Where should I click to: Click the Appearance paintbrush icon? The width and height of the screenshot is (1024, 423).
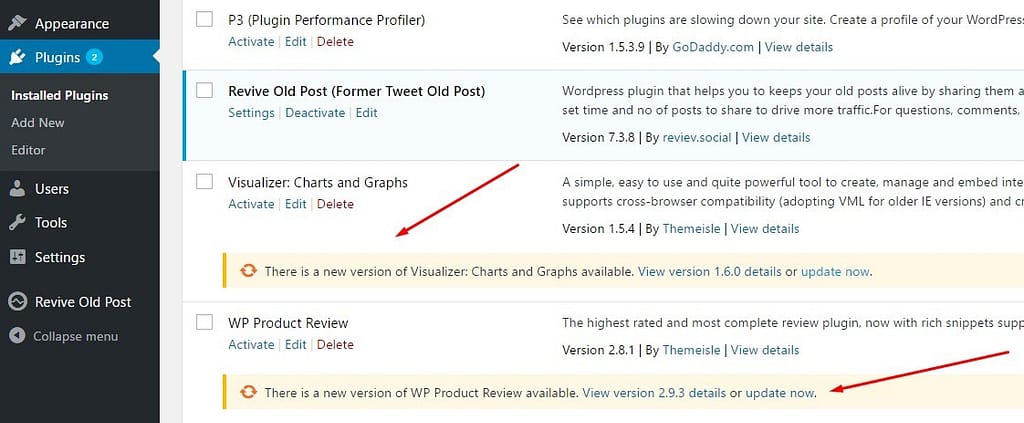pos(17,23)
